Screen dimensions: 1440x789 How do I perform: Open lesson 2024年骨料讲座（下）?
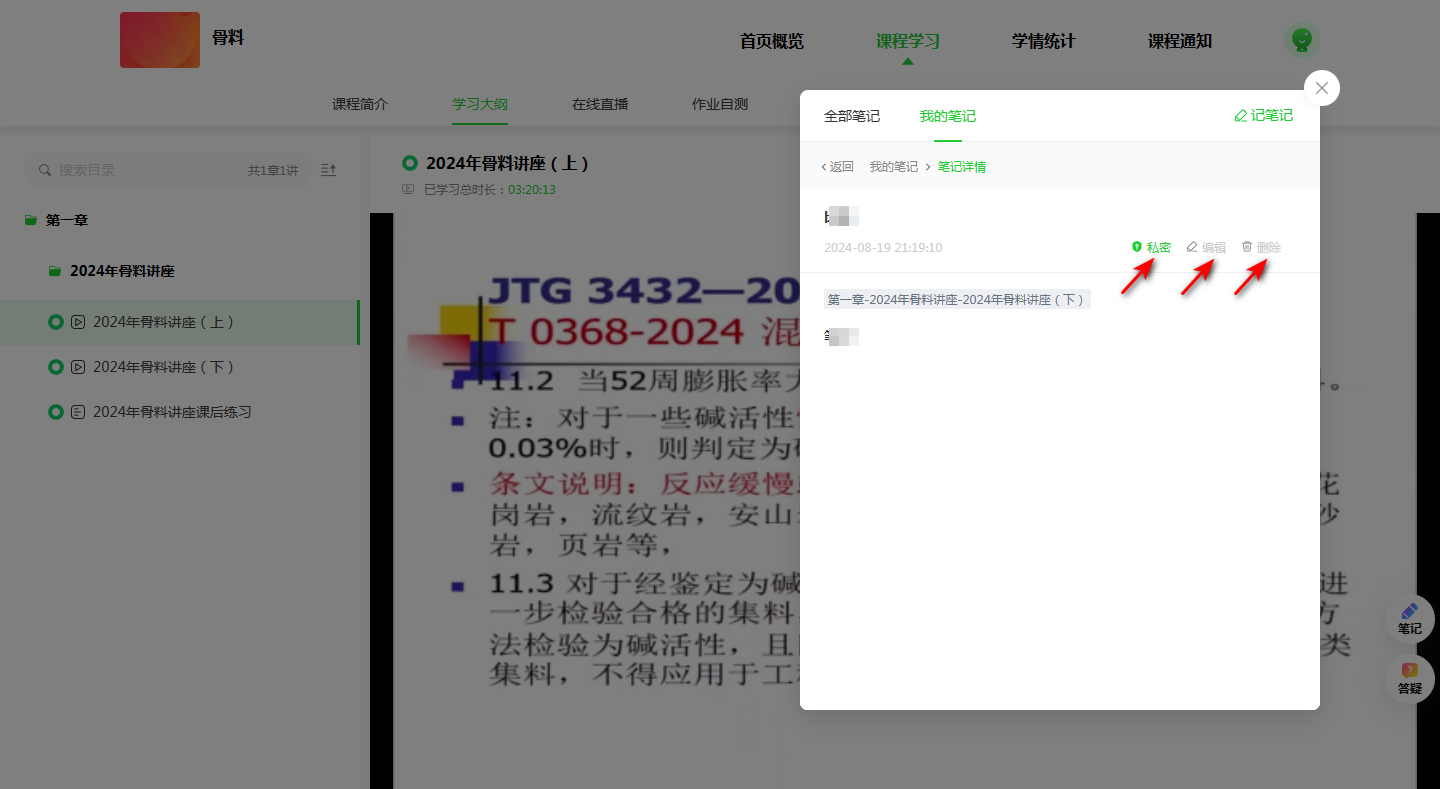pos(163,367)
